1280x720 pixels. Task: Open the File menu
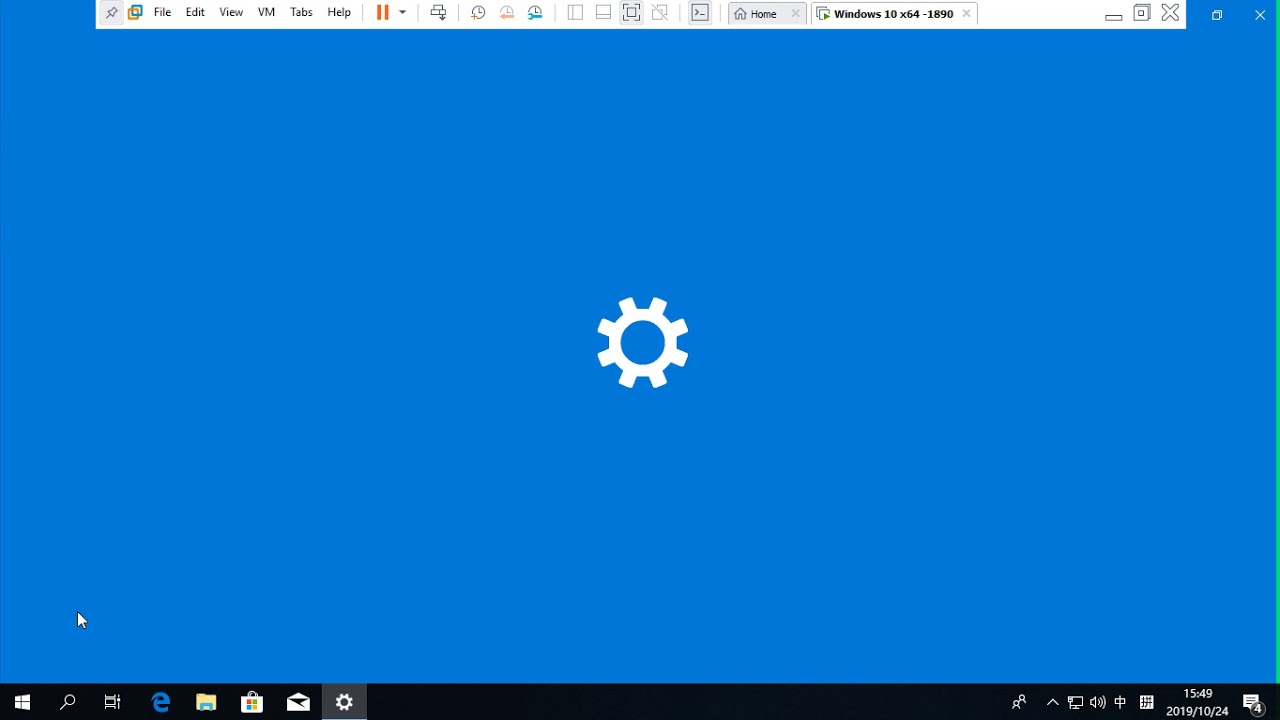coord(162,13)
